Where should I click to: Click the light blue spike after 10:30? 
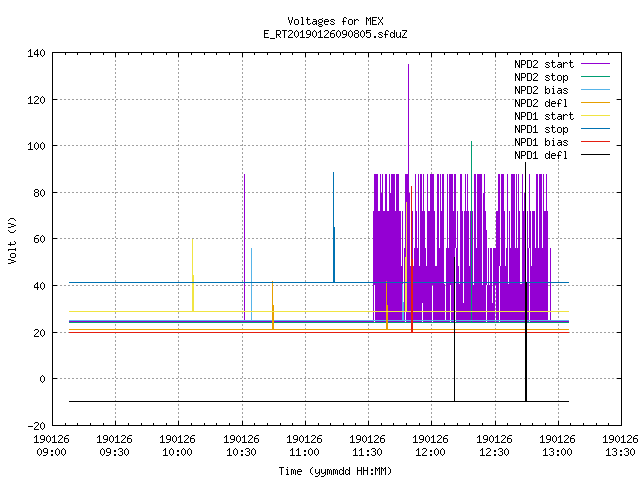pos(251,284)
